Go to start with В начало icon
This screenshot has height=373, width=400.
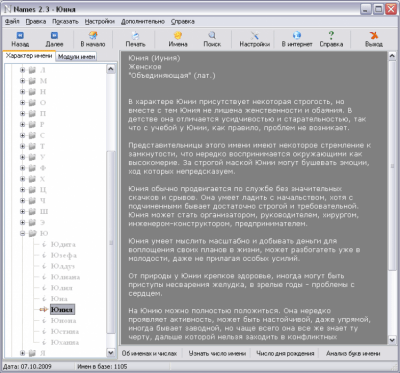click(x=93, y=35)
